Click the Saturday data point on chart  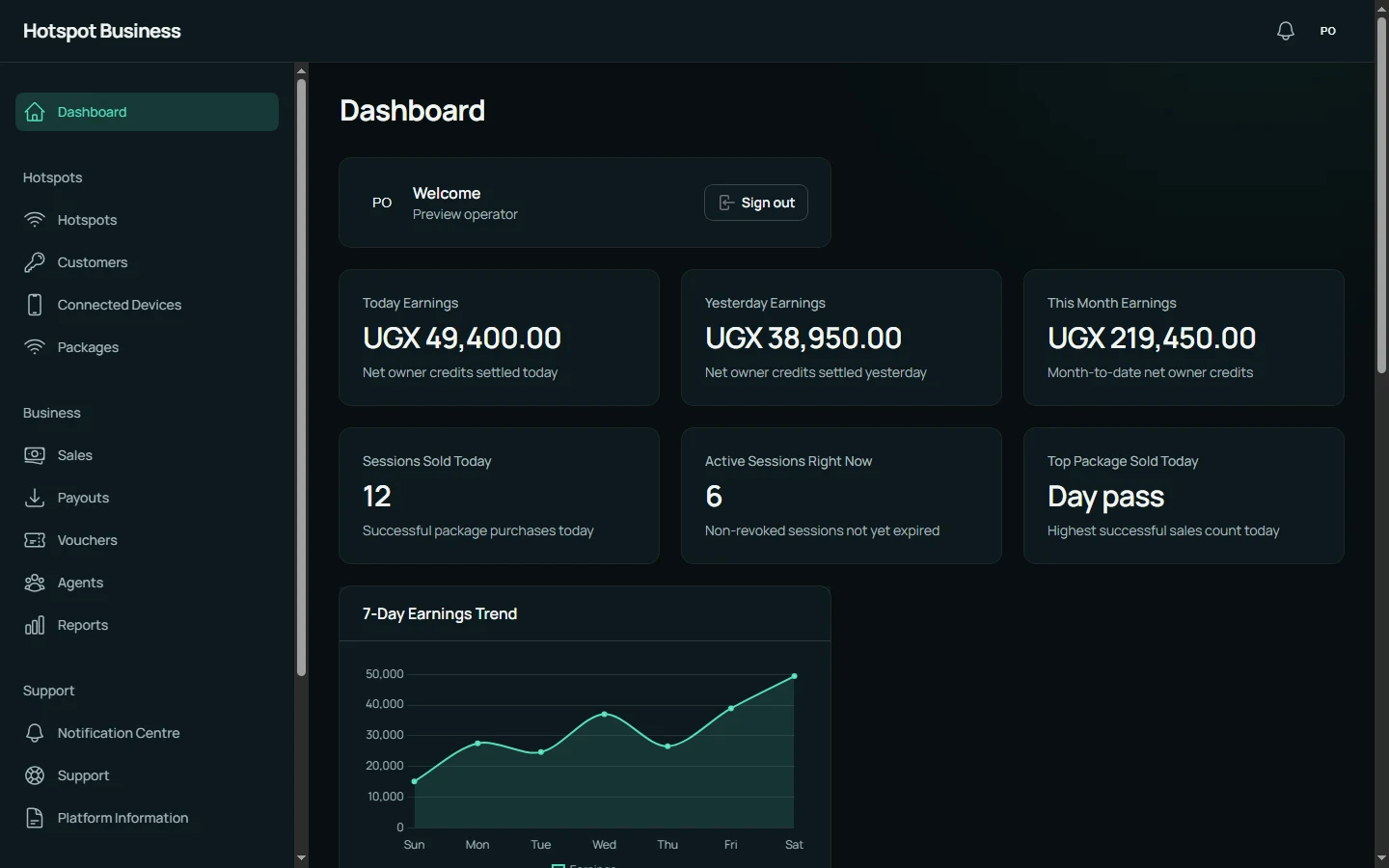(794, 676)
